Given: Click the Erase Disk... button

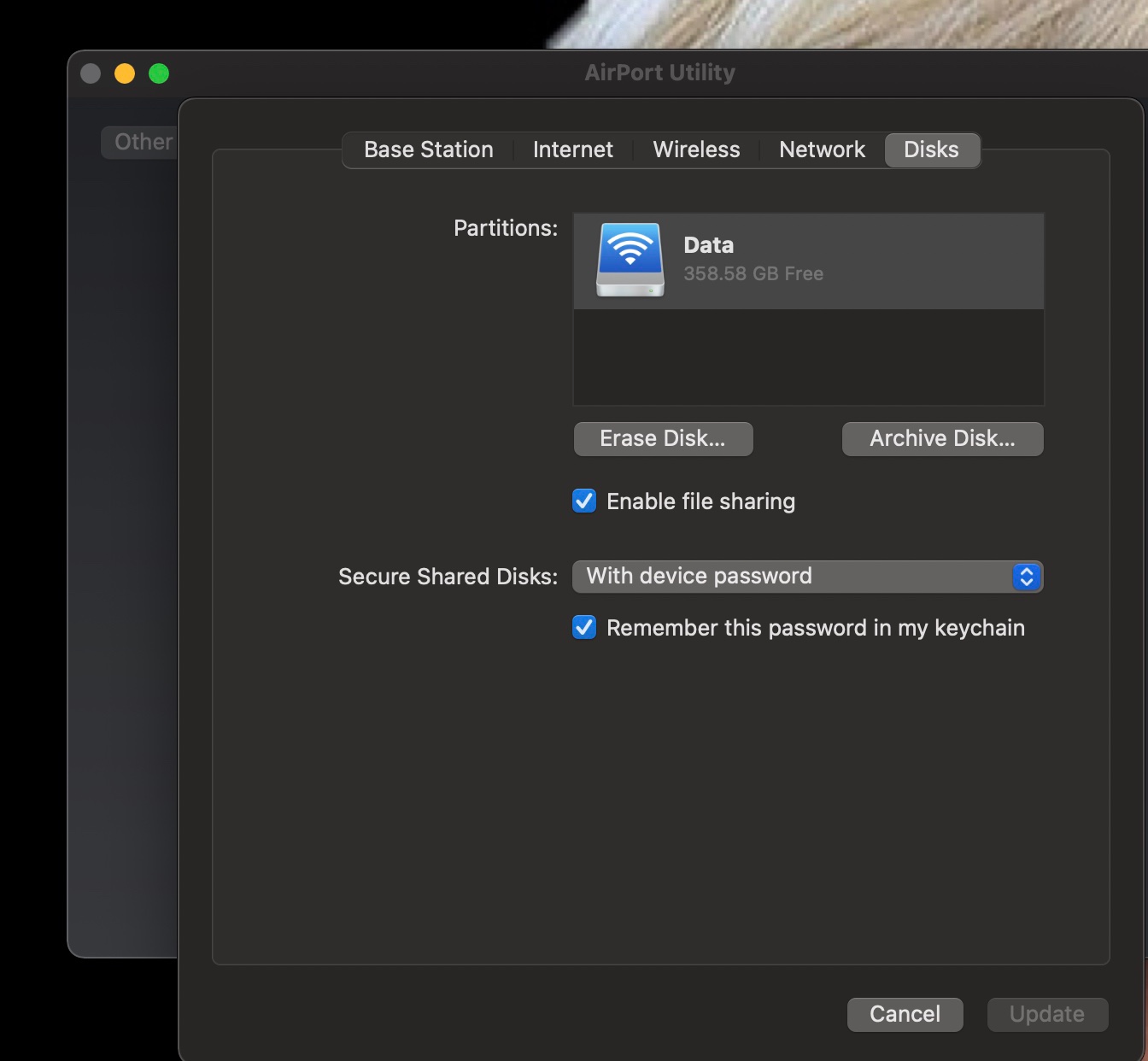Looking at the screenshot, I should click(x=663, y=438).
